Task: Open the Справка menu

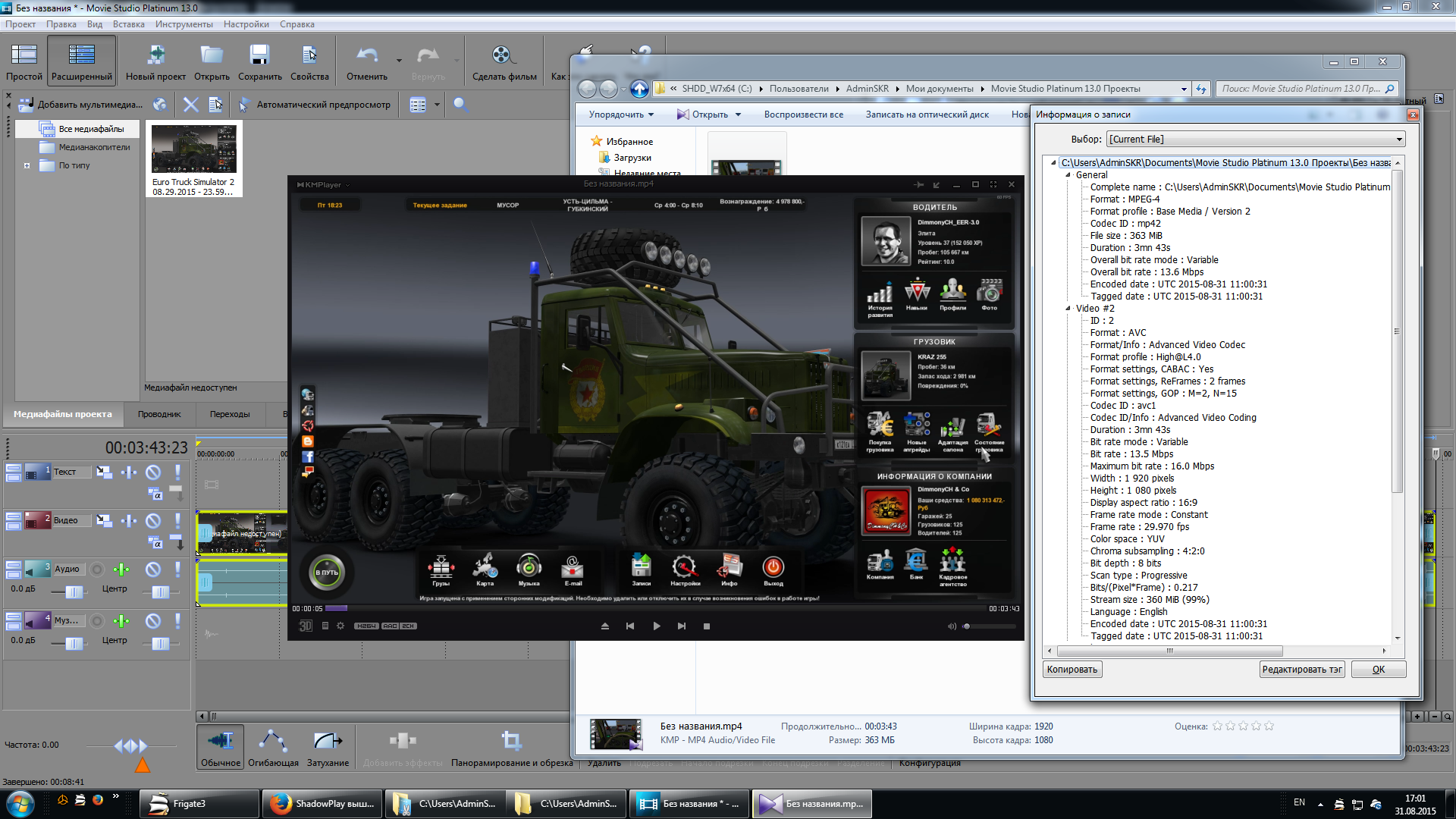Action: click(297, 24)
